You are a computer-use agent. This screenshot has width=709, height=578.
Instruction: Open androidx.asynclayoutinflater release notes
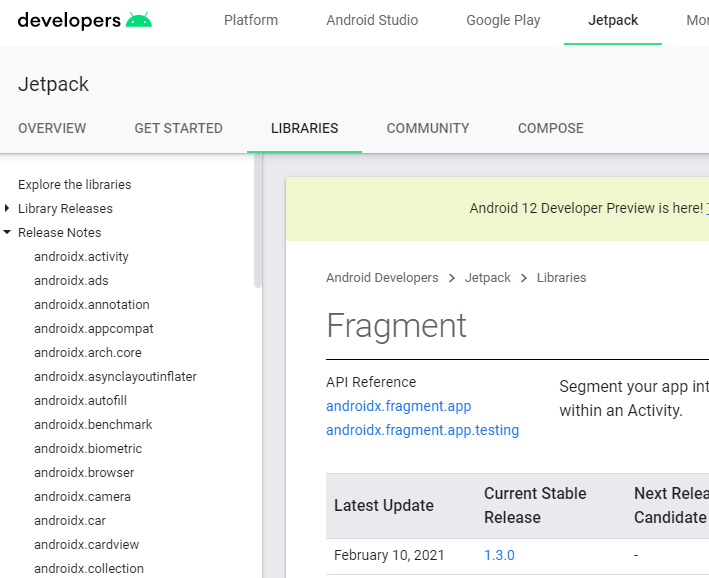pos(115,376)
